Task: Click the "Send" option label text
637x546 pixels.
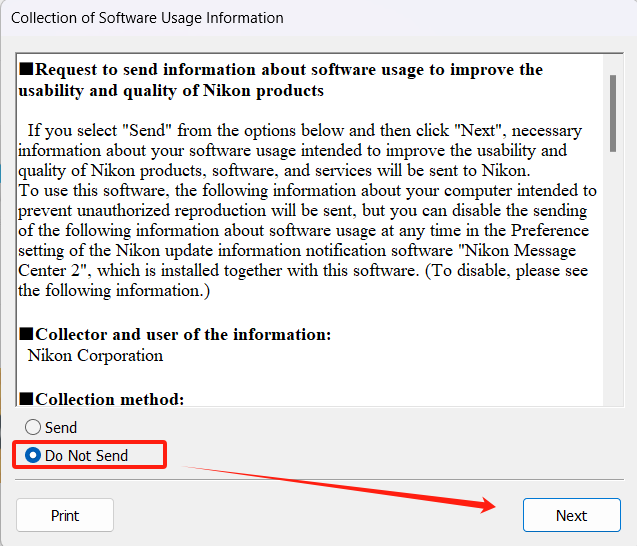Action: pyautogui.click(x=61, y=428)
